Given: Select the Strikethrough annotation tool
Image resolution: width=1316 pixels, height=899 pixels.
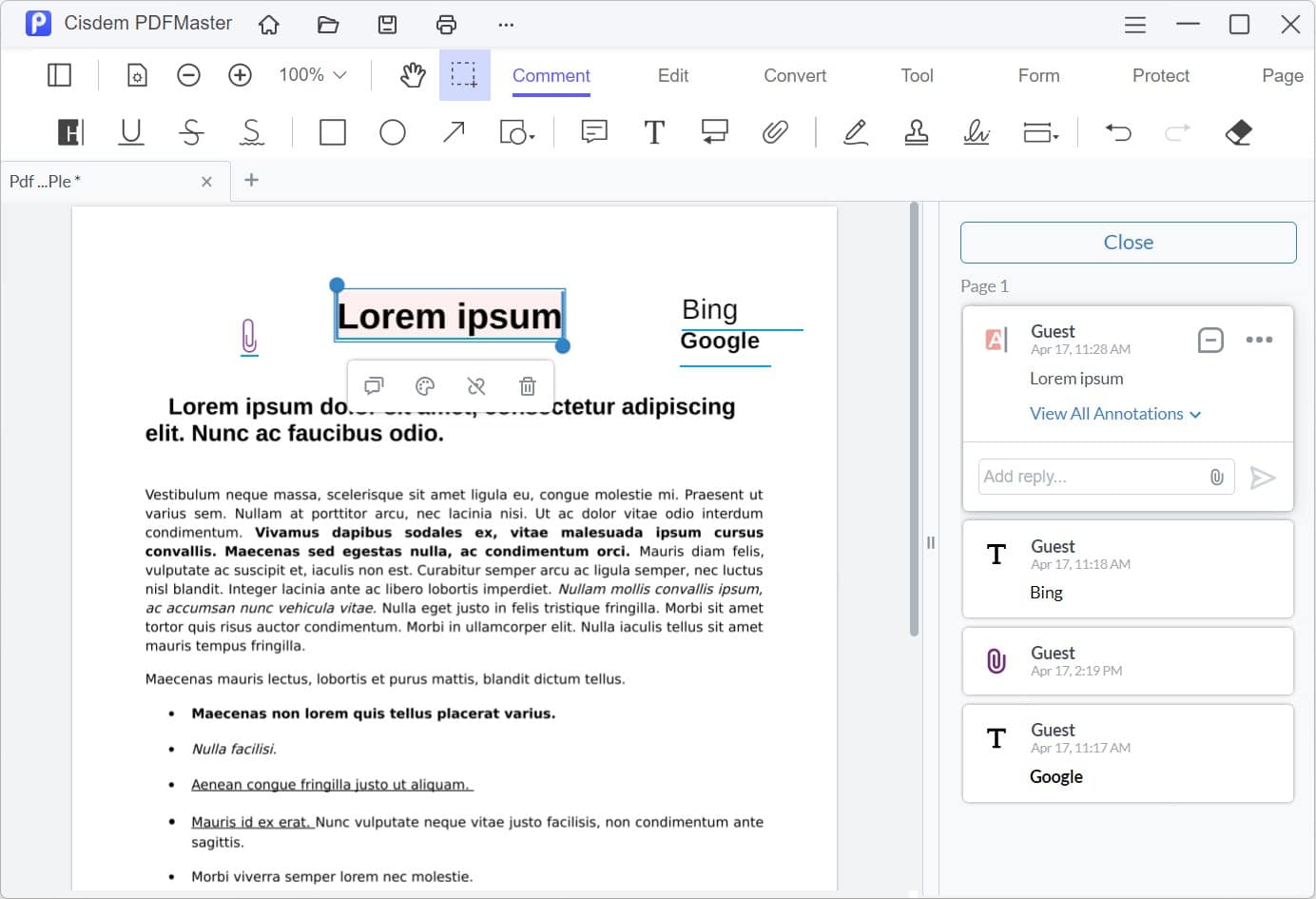Looking at the screenshot, I should coord(191,132).
